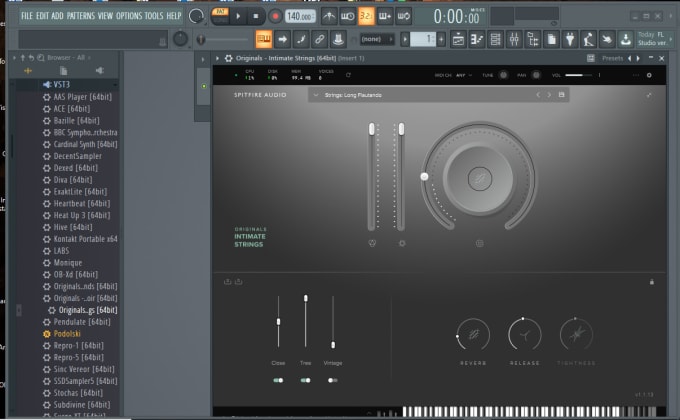Click the Spitfire refresh icon near VOICES
680x420 pixels.
coord(348,75)
